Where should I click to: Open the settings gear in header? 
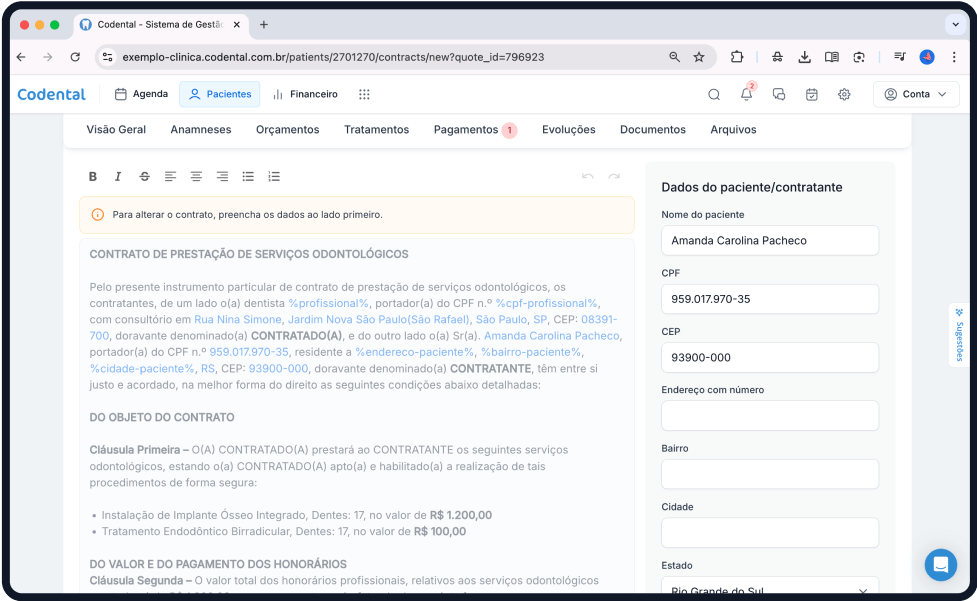click(844, 94)
